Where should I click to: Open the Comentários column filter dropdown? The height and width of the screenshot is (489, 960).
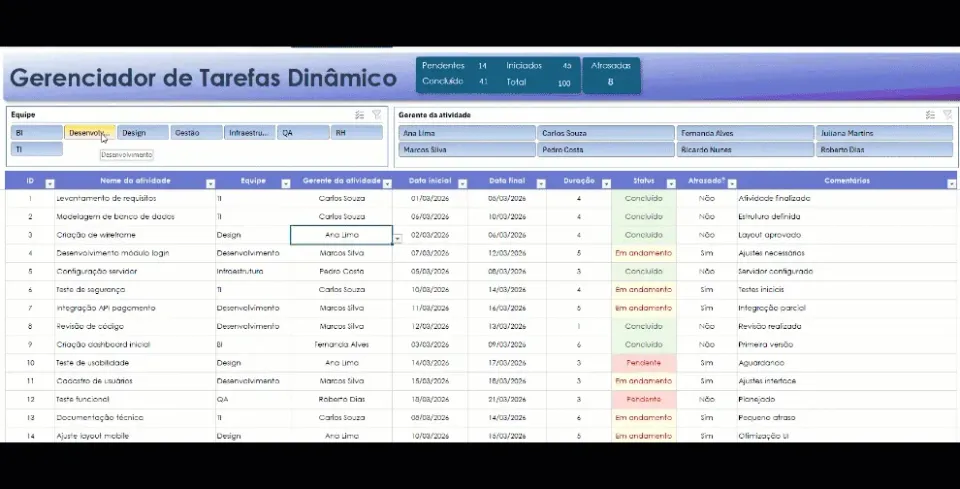(951, 184)
